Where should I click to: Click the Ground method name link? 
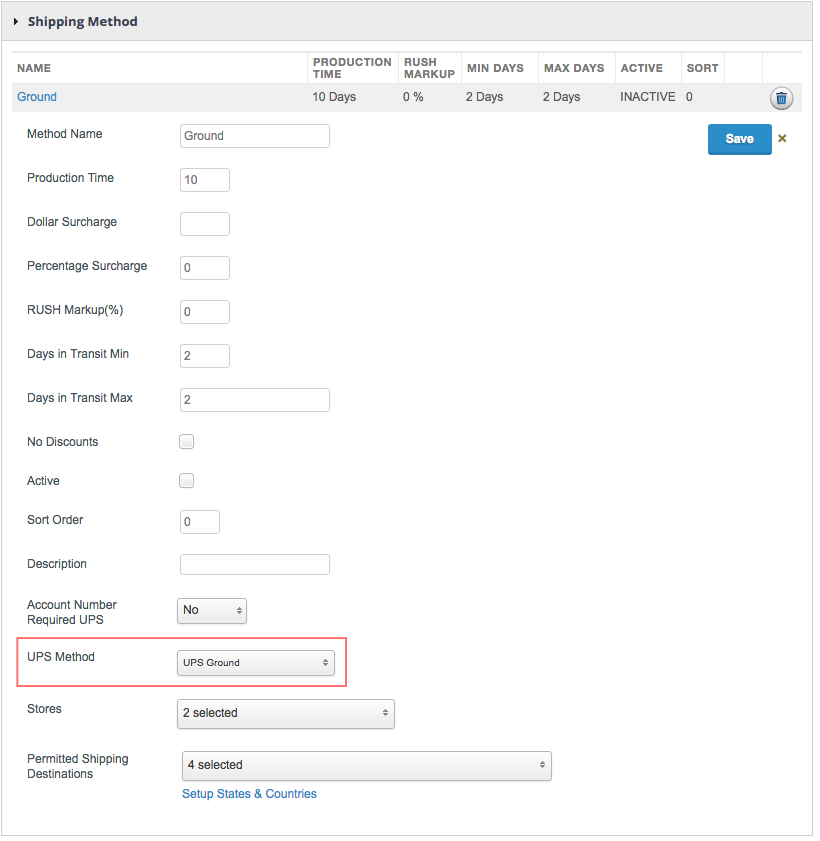37,97
